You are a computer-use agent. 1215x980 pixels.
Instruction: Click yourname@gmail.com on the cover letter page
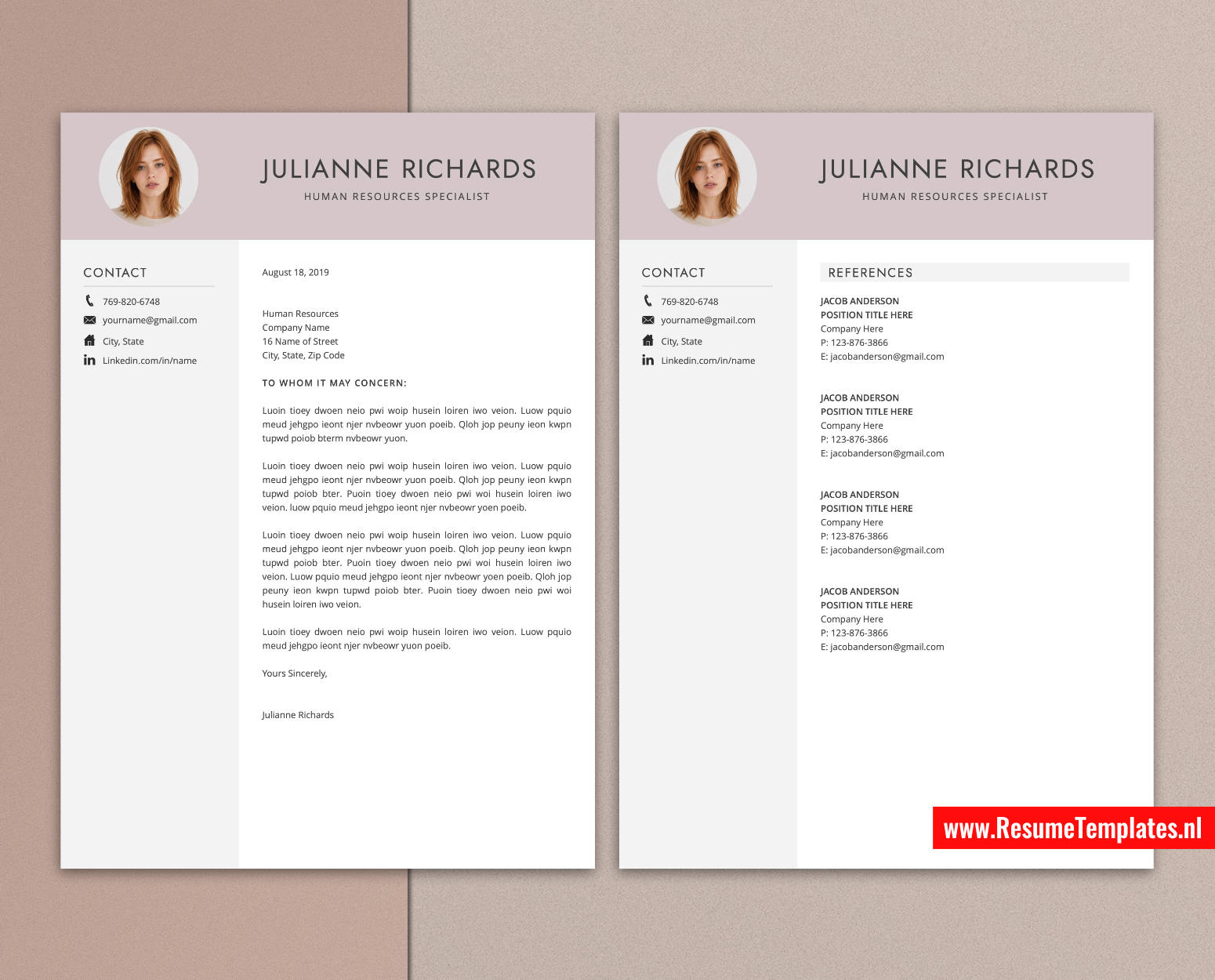click(x=150, y=321)
